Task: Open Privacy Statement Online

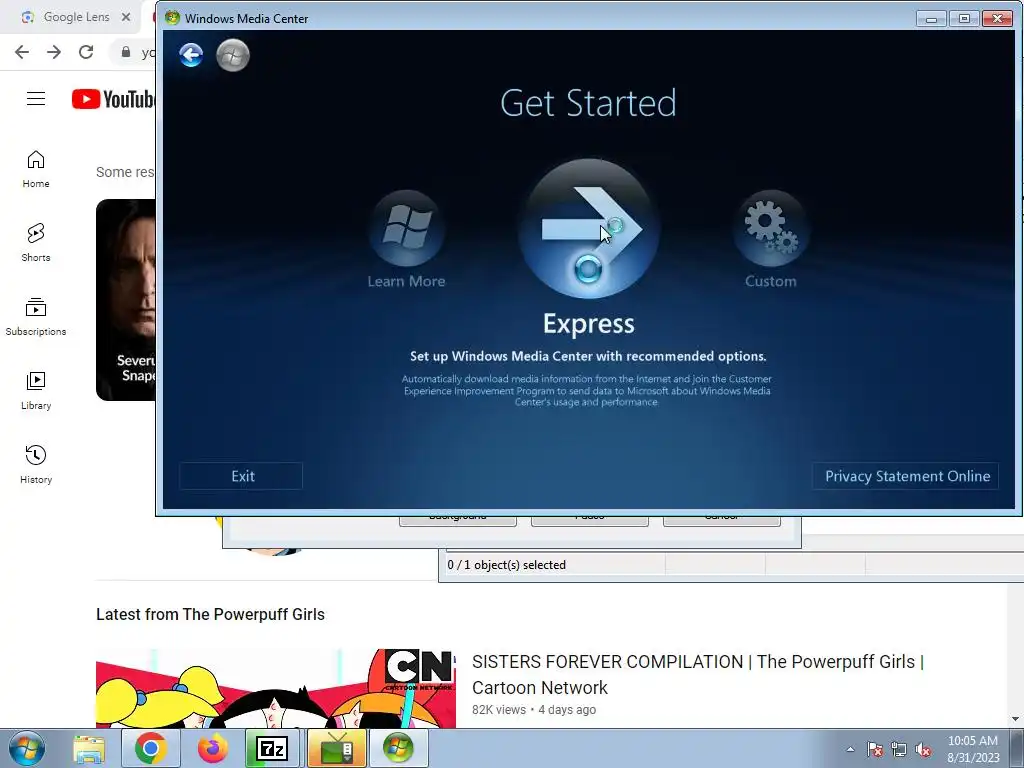Action: [x=906, y=476]
